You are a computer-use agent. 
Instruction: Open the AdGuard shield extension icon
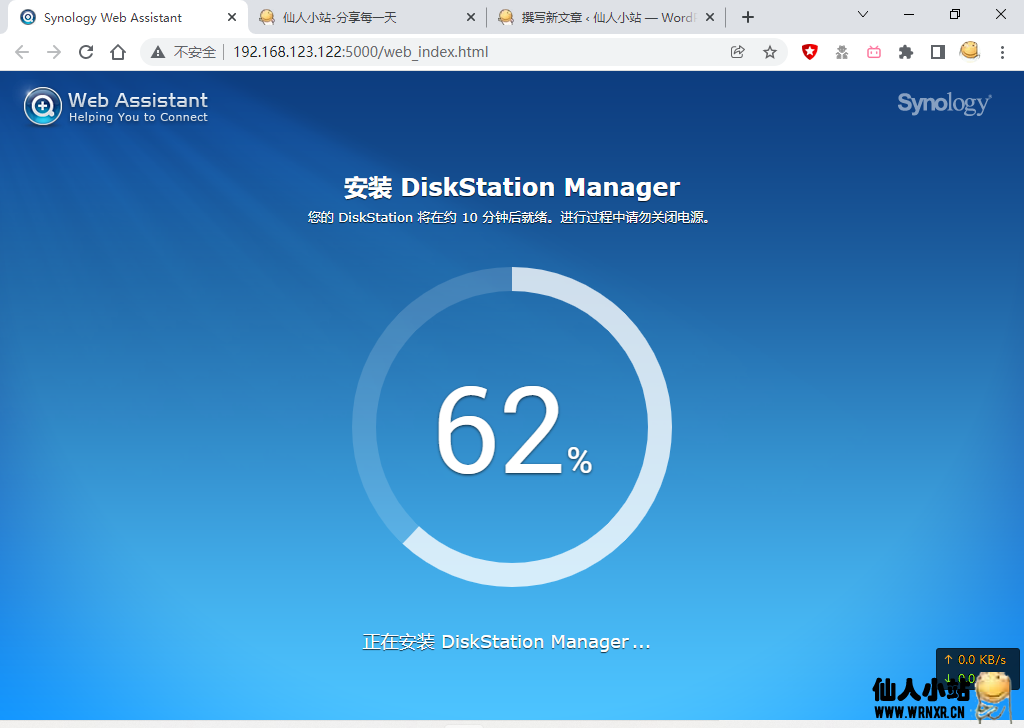(x=809, y=51)
